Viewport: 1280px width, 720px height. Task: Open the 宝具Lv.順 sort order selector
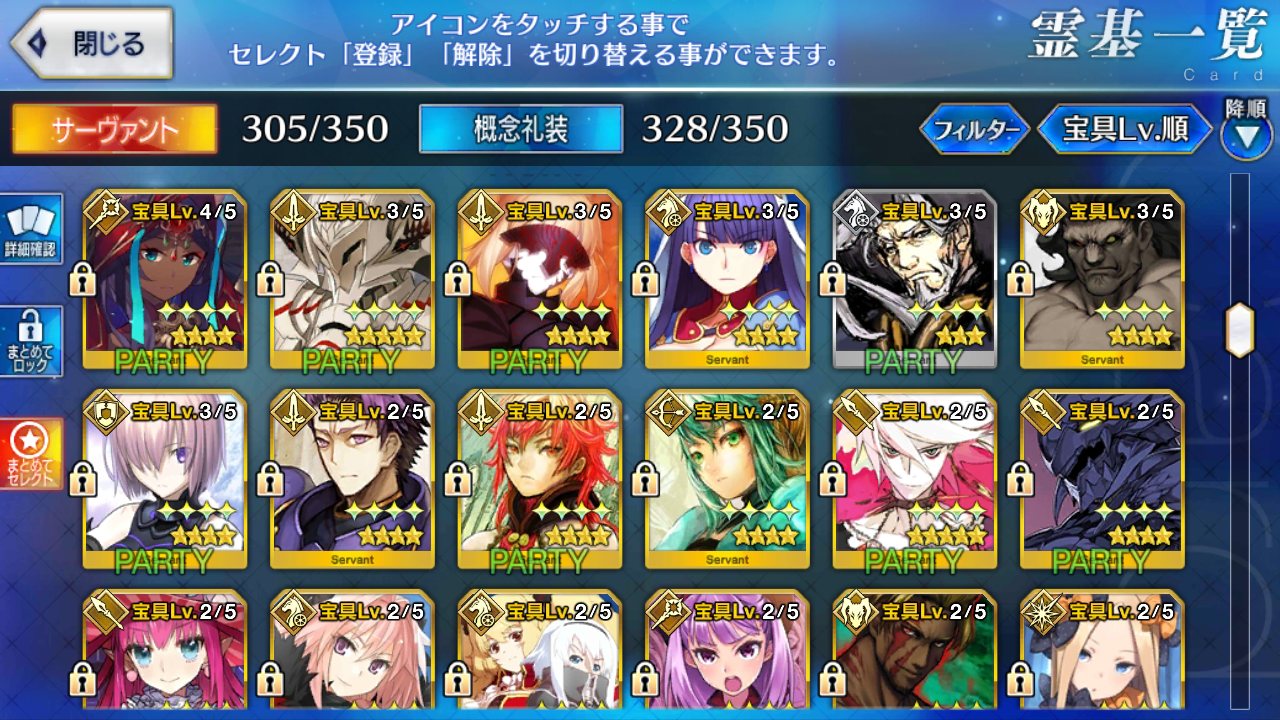(1124, 130)
